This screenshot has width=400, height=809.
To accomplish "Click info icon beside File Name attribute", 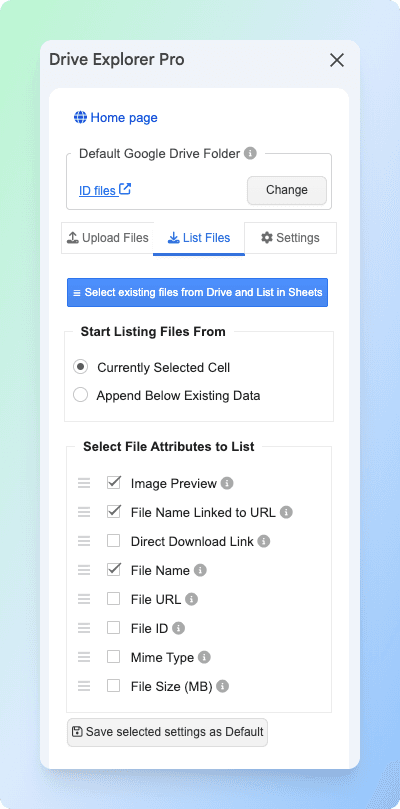I will pyautogui.click(x=200, y=570).
